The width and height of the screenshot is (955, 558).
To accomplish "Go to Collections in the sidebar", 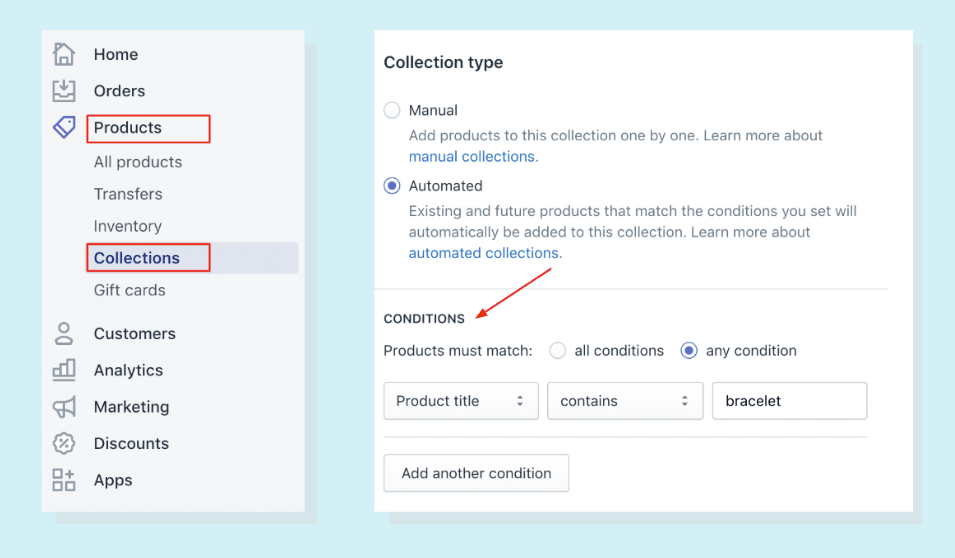I will pyautogui.click(x=137, y=258).
